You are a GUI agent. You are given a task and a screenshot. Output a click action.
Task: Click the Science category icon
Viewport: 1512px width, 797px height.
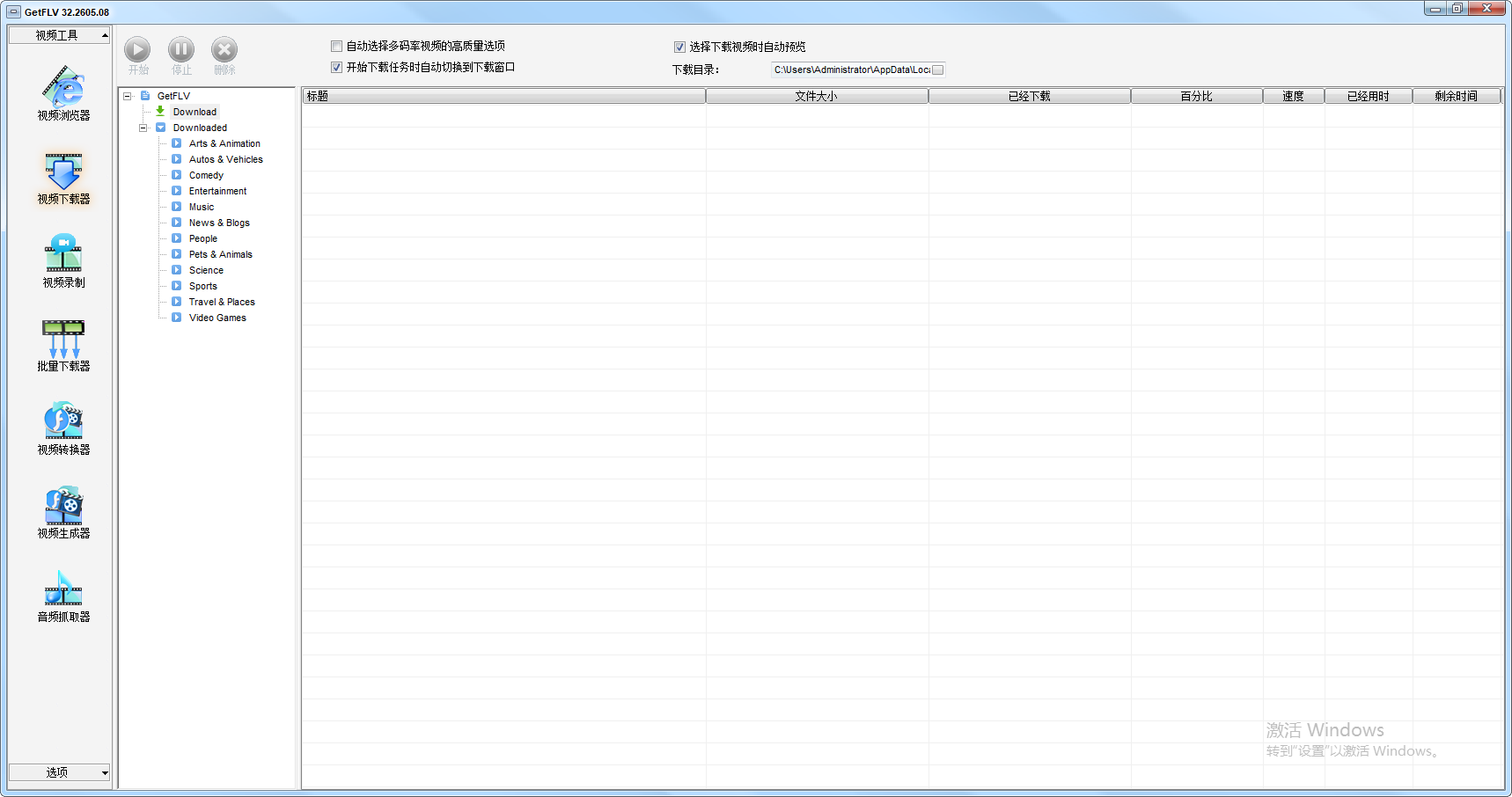(177, 270)
